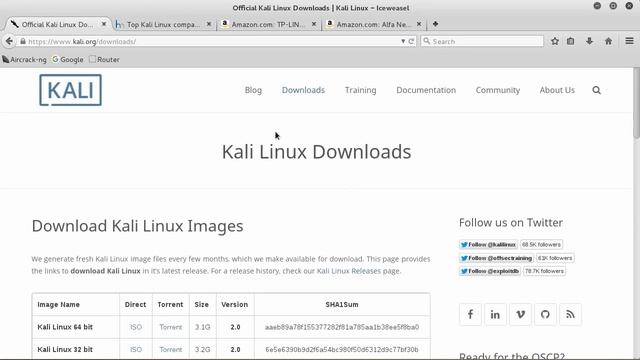Screen dimensions: 640x360
Task: Open the Iceweasel hamburger menu
Action: (629, 41)
